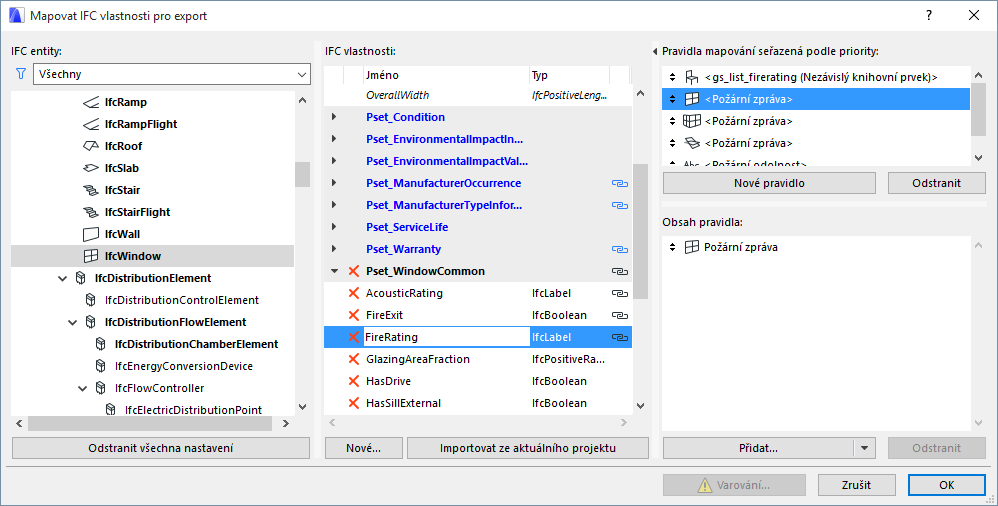Click the red X beside the FireRating property
998x506 pixels.
(353, 337)
